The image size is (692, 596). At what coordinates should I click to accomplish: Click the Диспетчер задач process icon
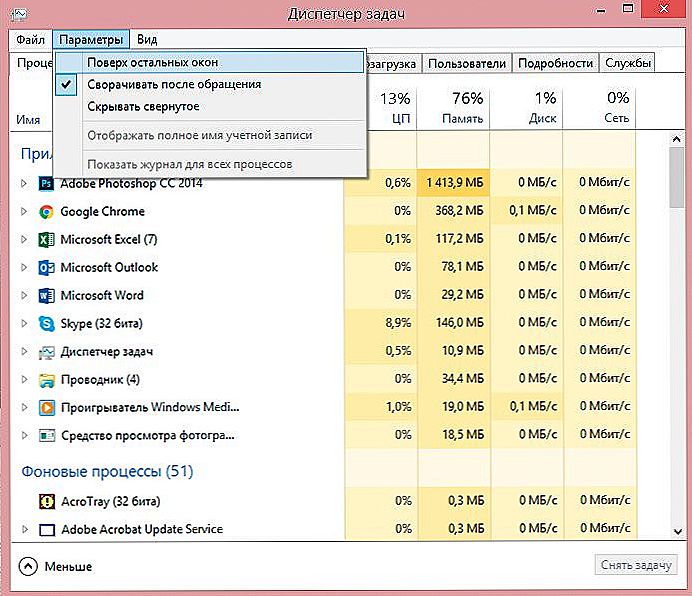coord(46,352)
